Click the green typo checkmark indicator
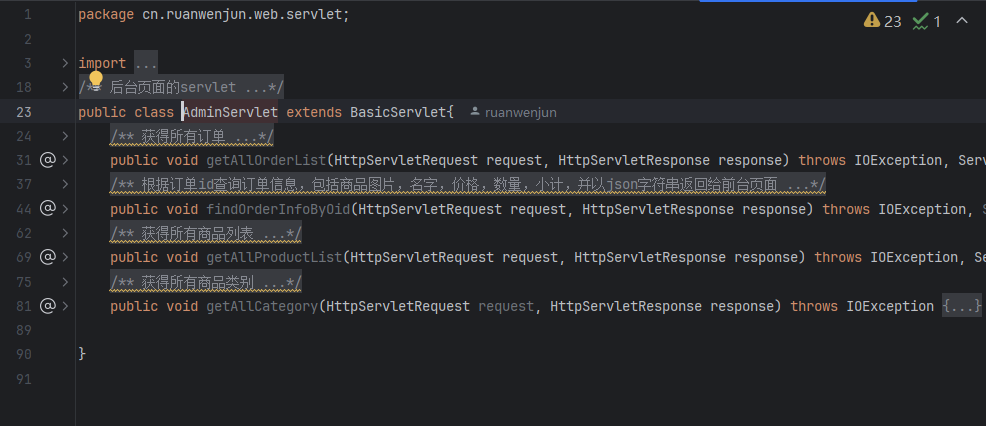 coord(927,21)
